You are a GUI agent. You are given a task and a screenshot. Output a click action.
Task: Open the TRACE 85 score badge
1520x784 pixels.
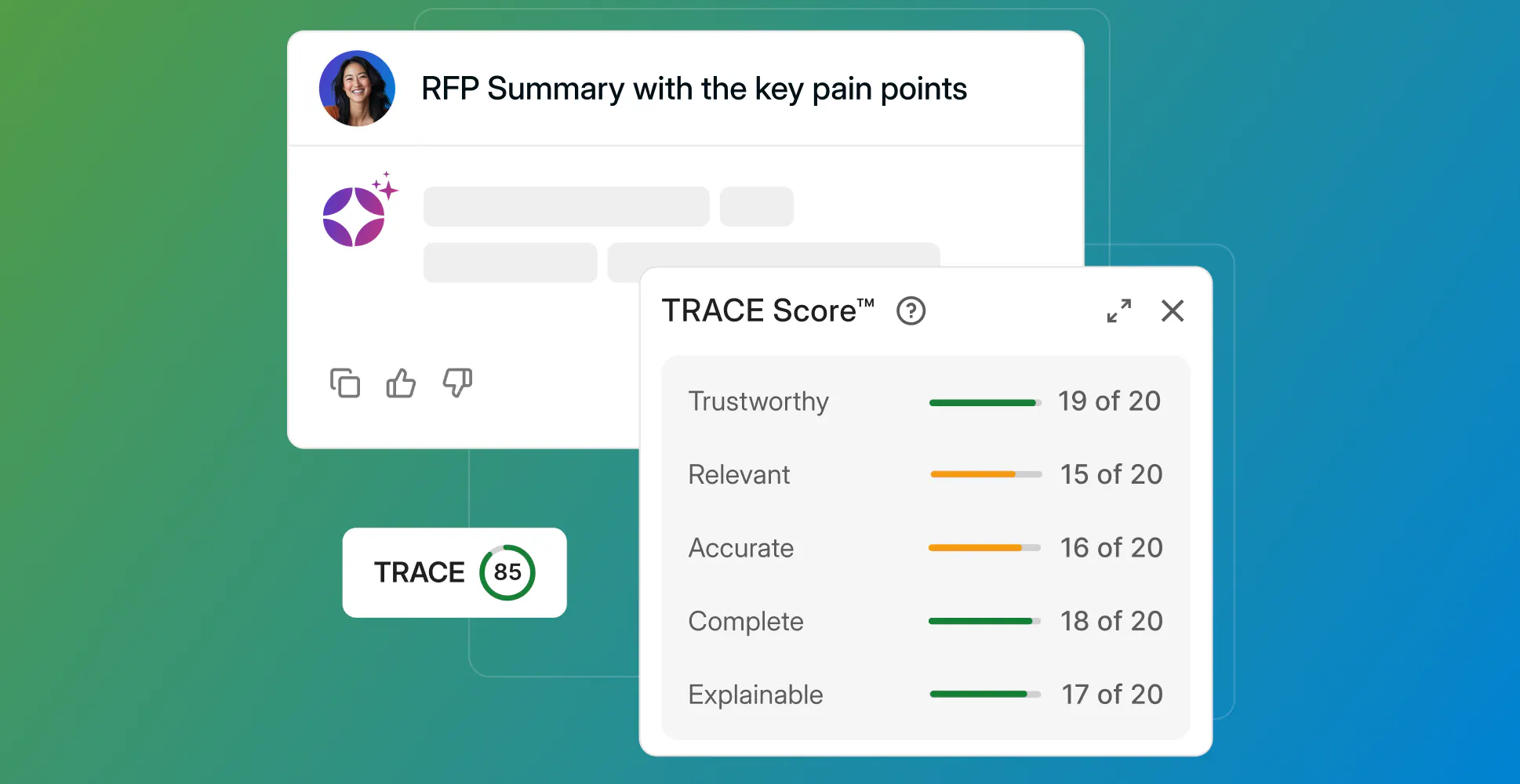pyautogui.click(x=454, y=572)
